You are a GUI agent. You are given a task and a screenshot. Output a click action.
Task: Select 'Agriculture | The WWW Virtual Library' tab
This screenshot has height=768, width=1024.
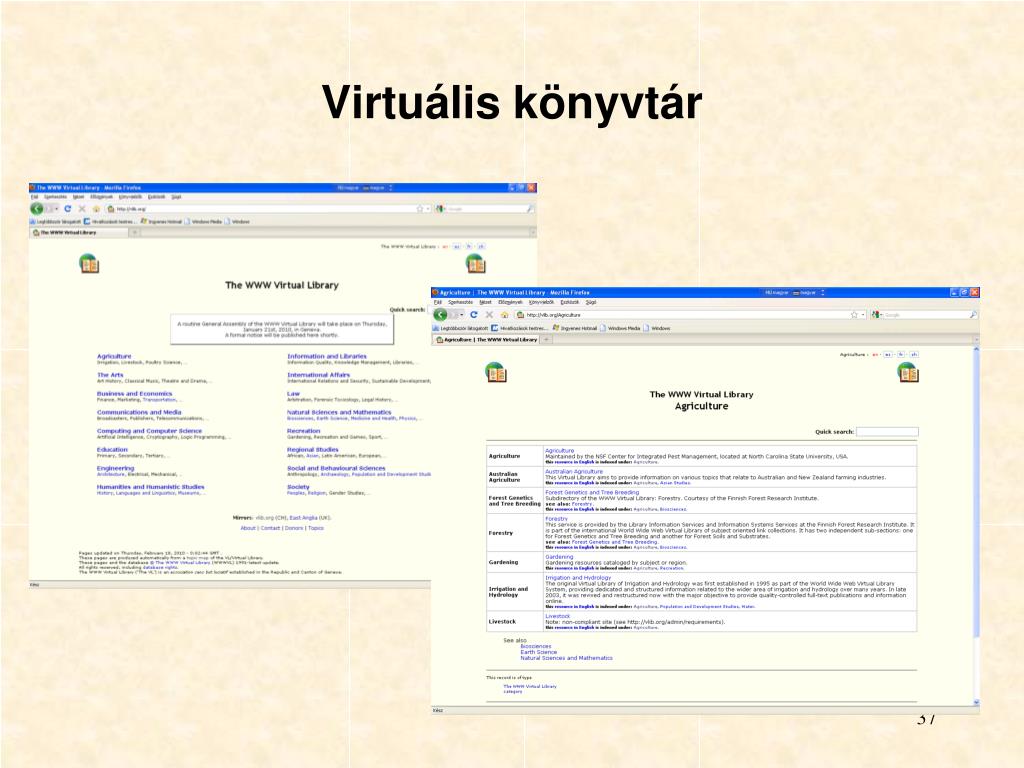487,340
